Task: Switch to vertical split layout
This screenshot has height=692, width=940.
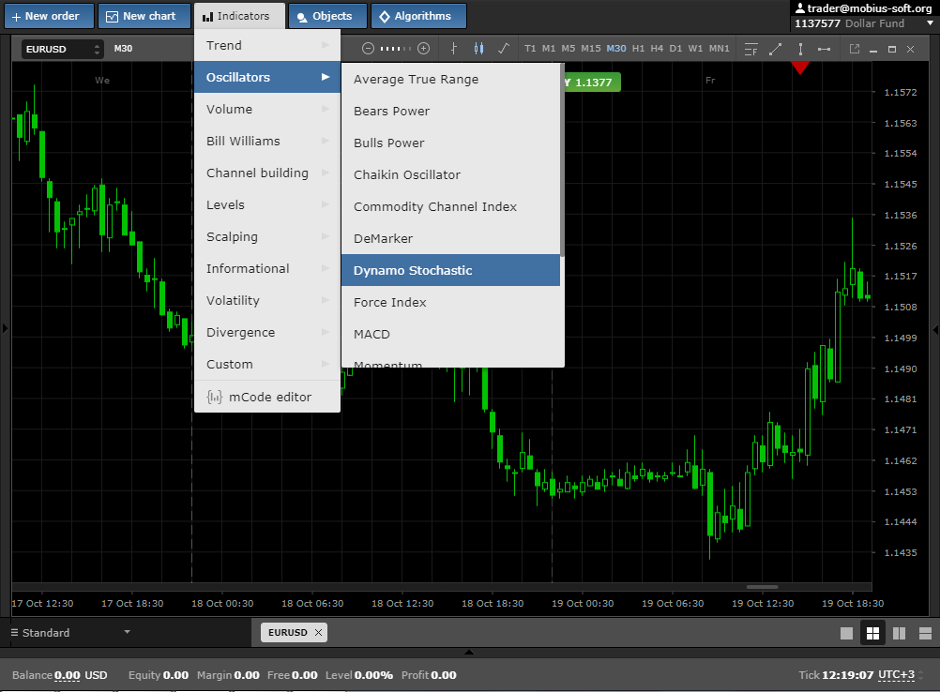Action: pos(899,633)
